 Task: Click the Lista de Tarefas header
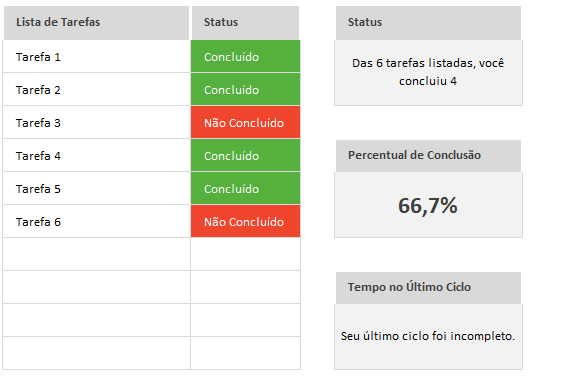pos(97,23)
